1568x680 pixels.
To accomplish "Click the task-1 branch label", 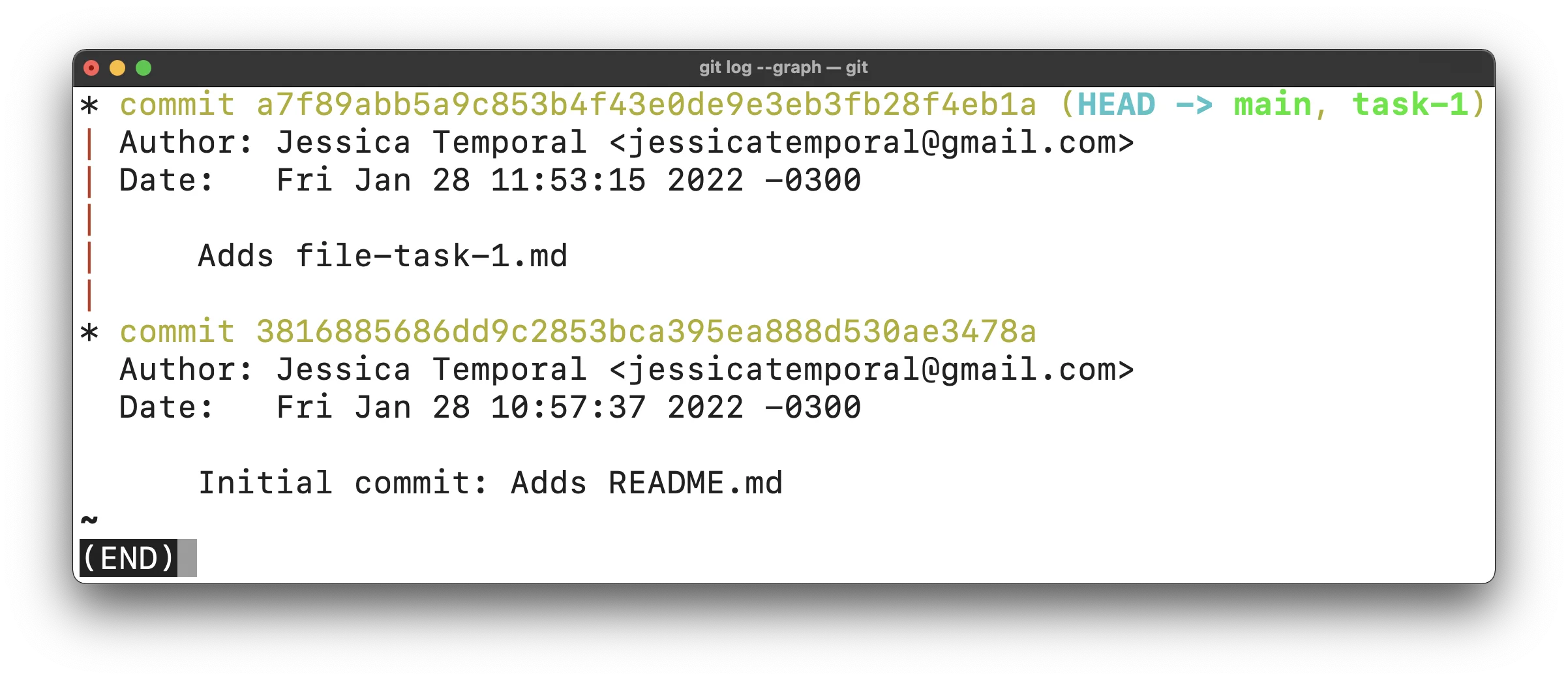I will click(1410, 104).
